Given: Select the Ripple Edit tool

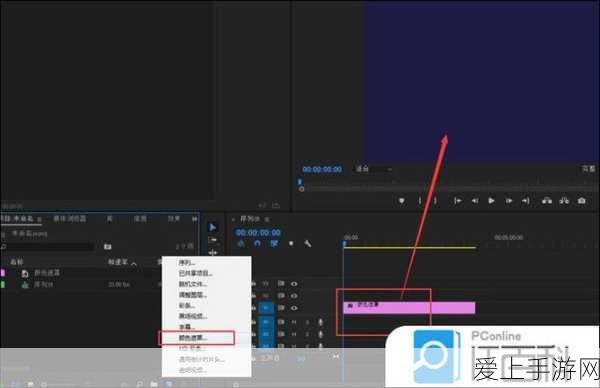Looking at the screenshot, I should (x=213, y=252).
